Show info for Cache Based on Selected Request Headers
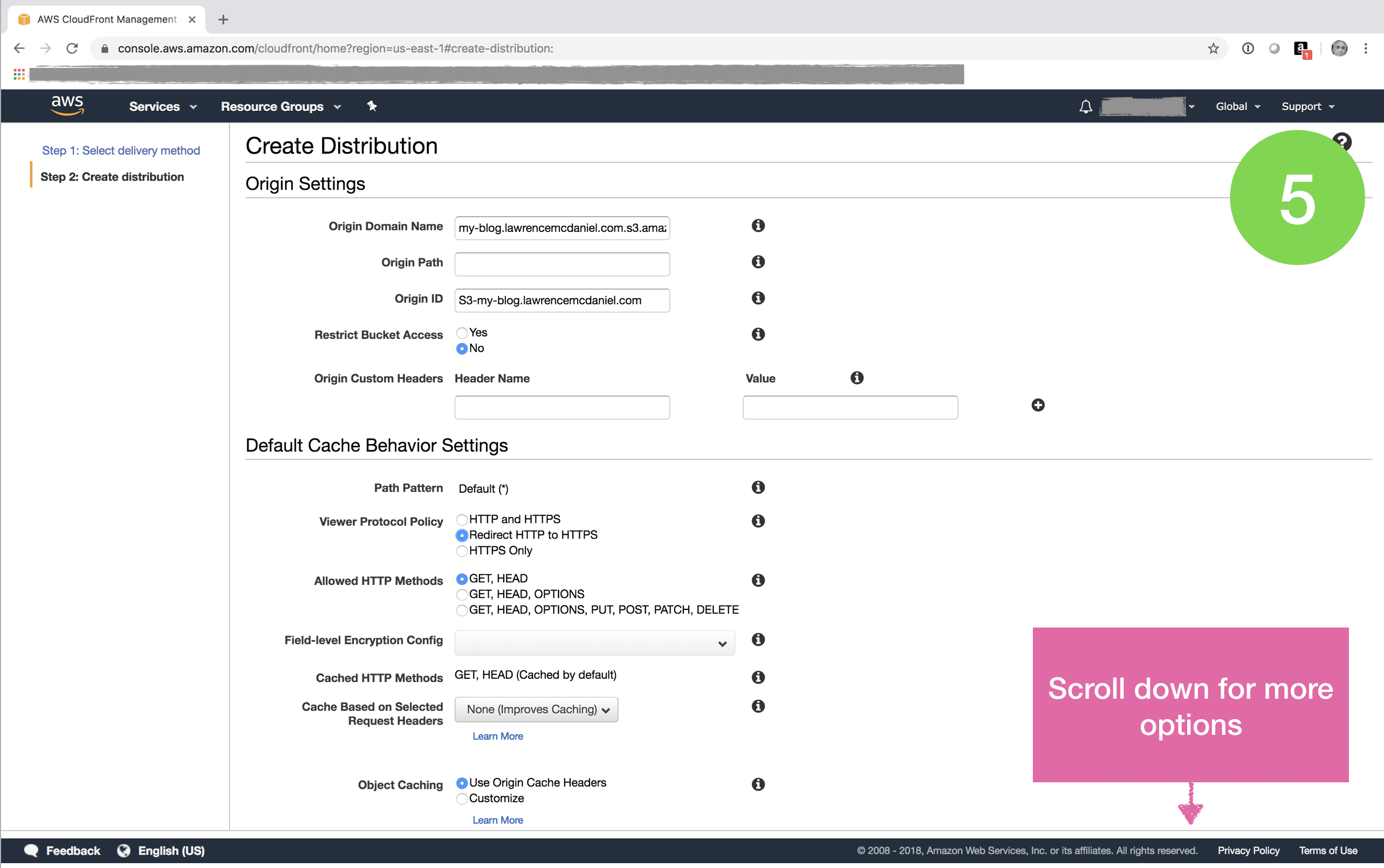 (x=758, y=706)
